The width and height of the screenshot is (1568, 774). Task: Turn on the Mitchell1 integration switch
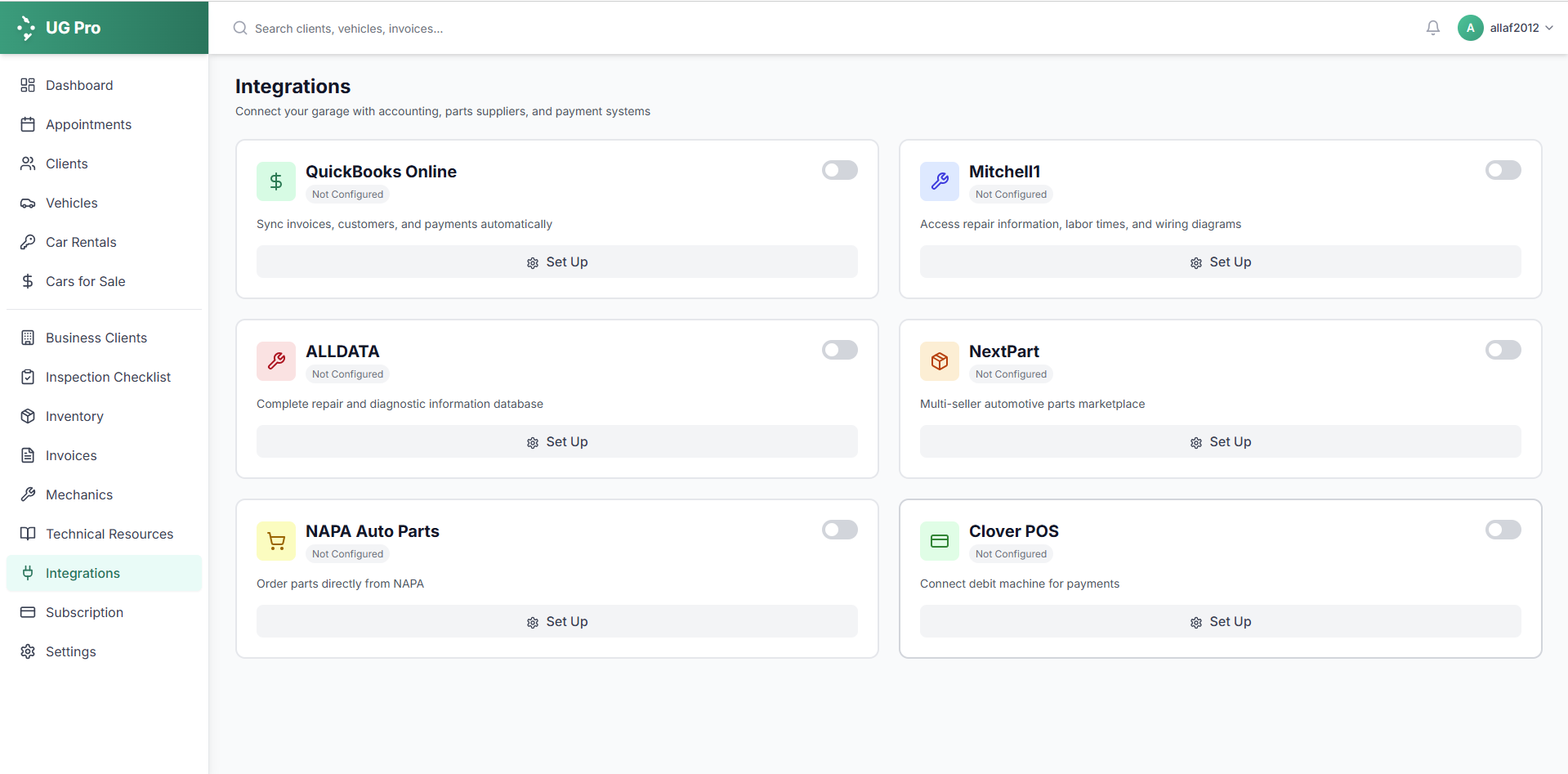point(1503,170)
